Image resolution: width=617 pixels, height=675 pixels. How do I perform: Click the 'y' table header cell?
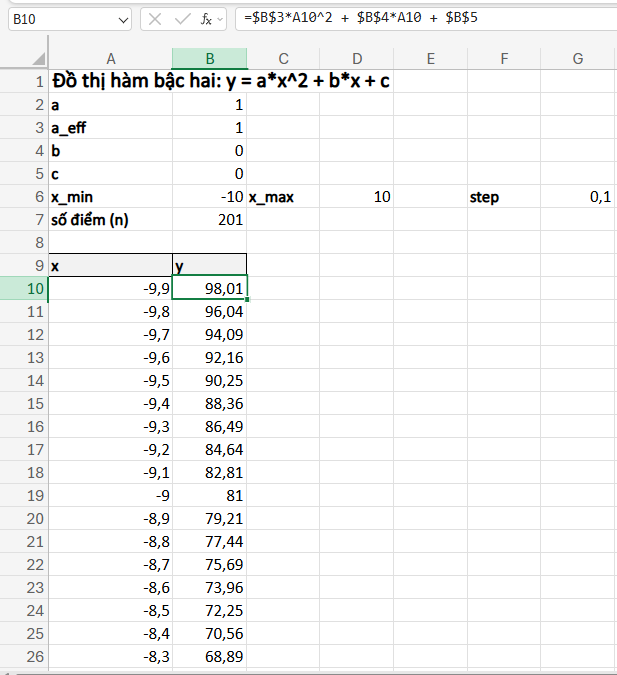coord(210,266)
